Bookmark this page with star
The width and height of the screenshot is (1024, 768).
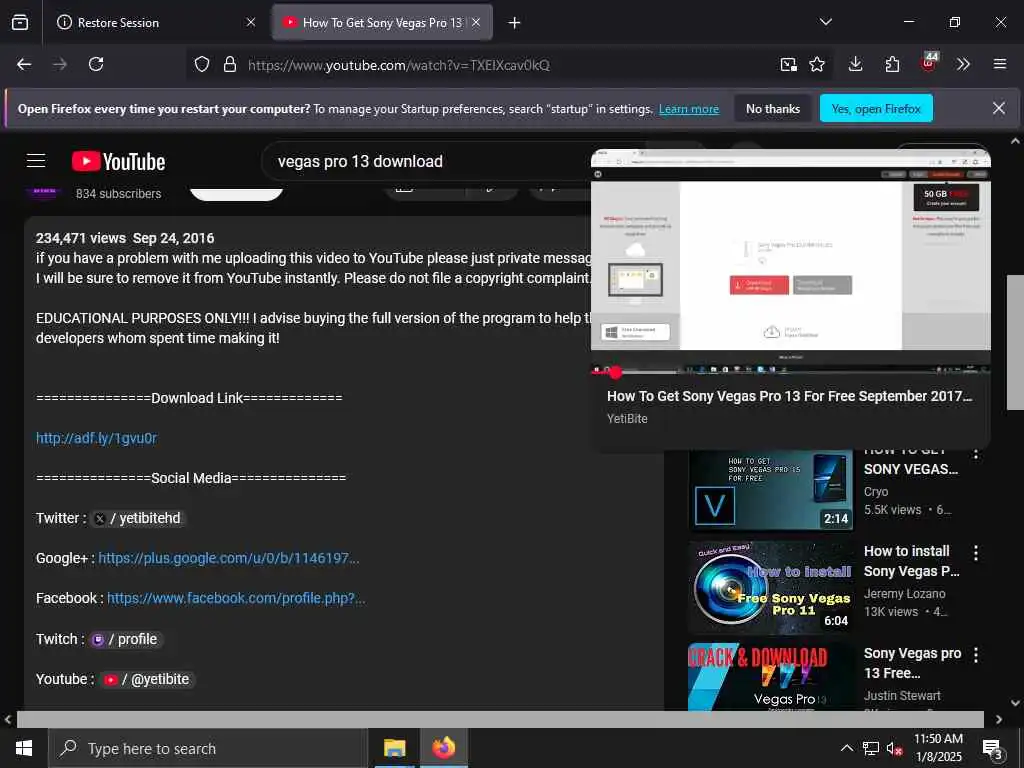[817, 64]
